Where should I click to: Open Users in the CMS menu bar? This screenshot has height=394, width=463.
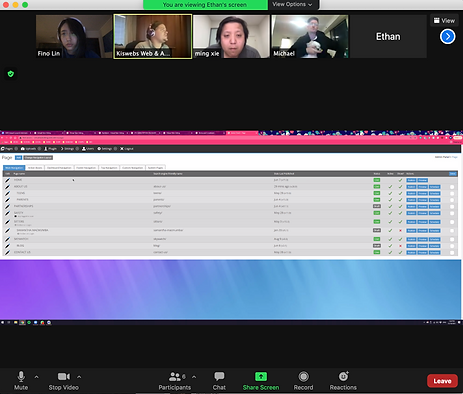(x=88, y=149)
